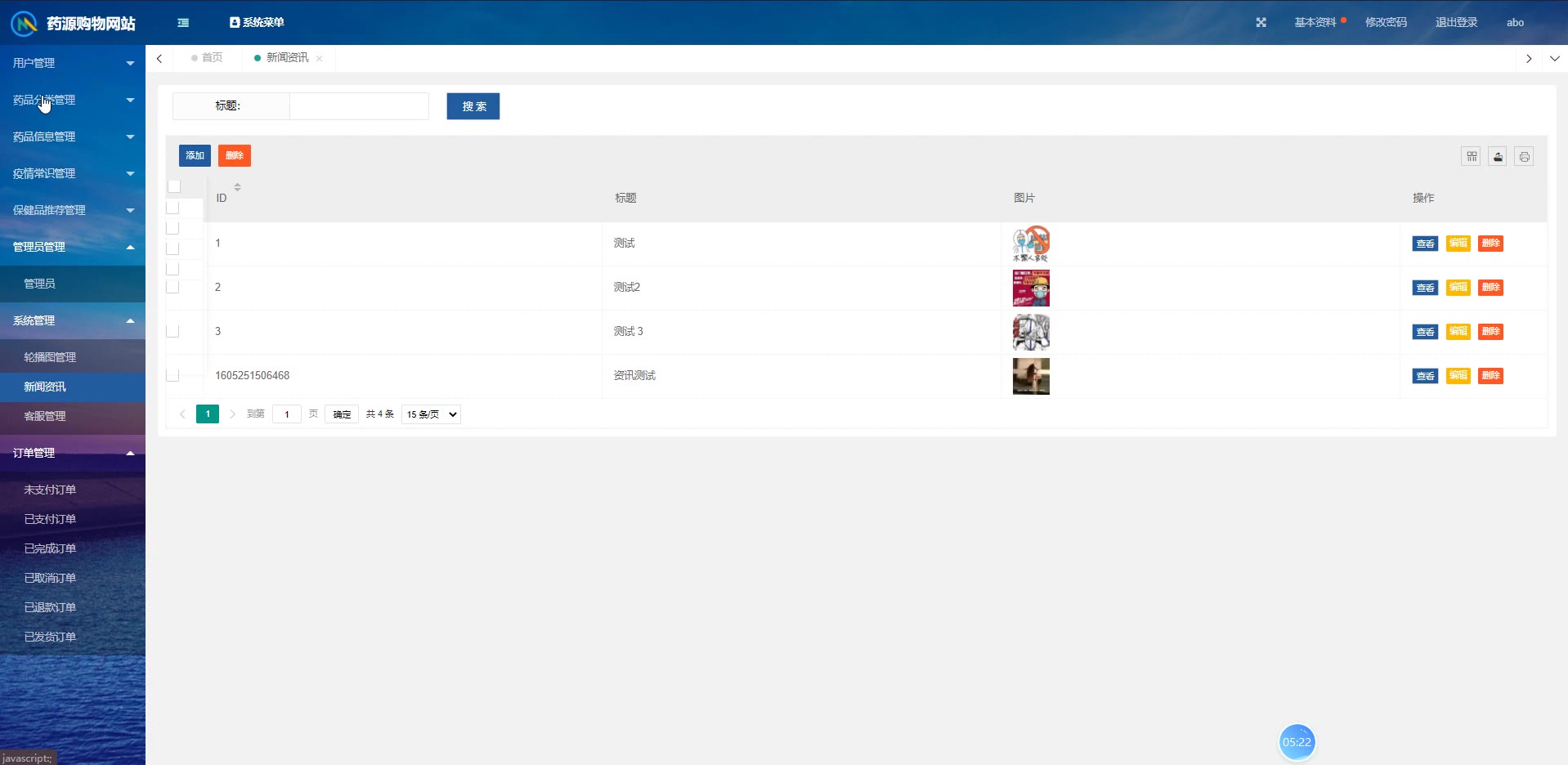Click the page number jump input

point(287,414)
